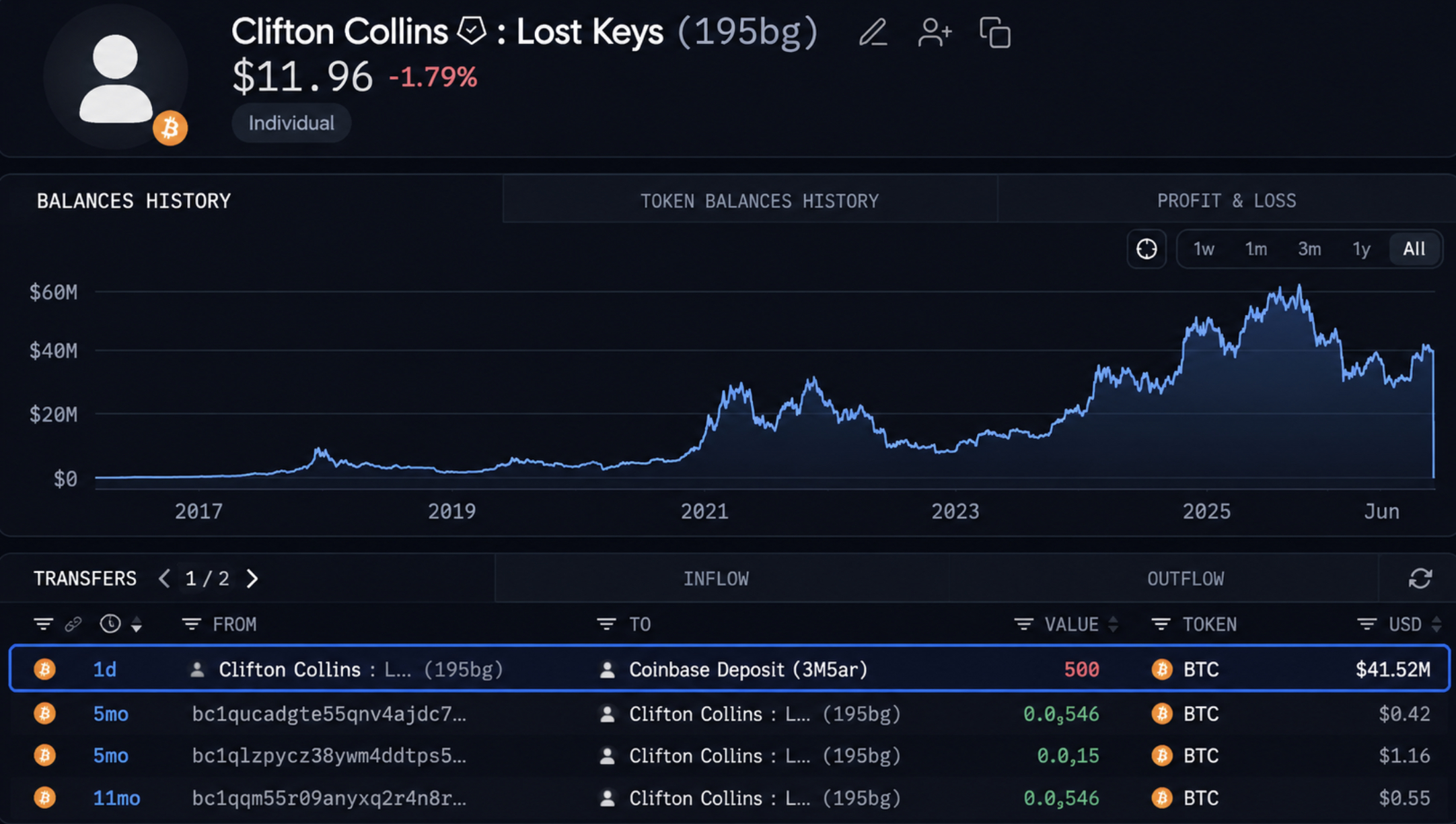Click the Individual tag label
Image resolution: width=1456 pixels, height=824 pixels.
point(291,123)
